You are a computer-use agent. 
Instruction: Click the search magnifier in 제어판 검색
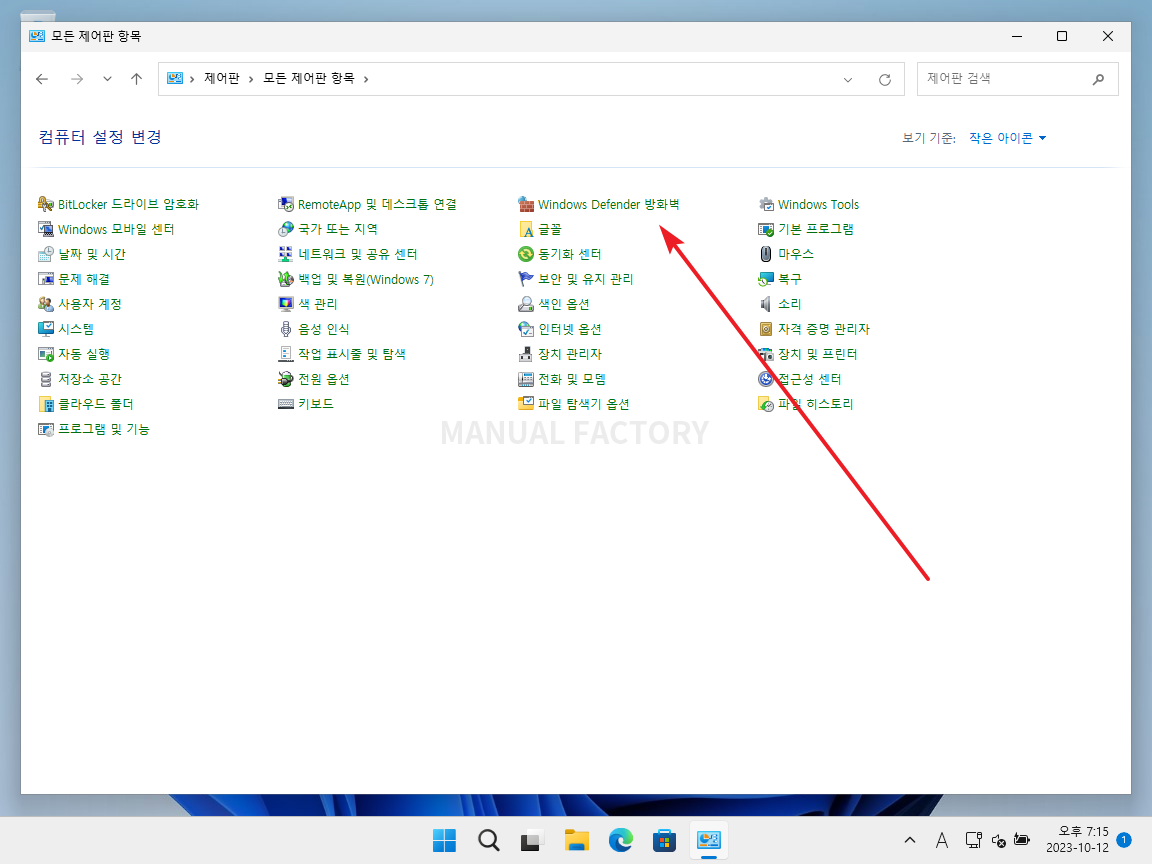point(1098,79)
